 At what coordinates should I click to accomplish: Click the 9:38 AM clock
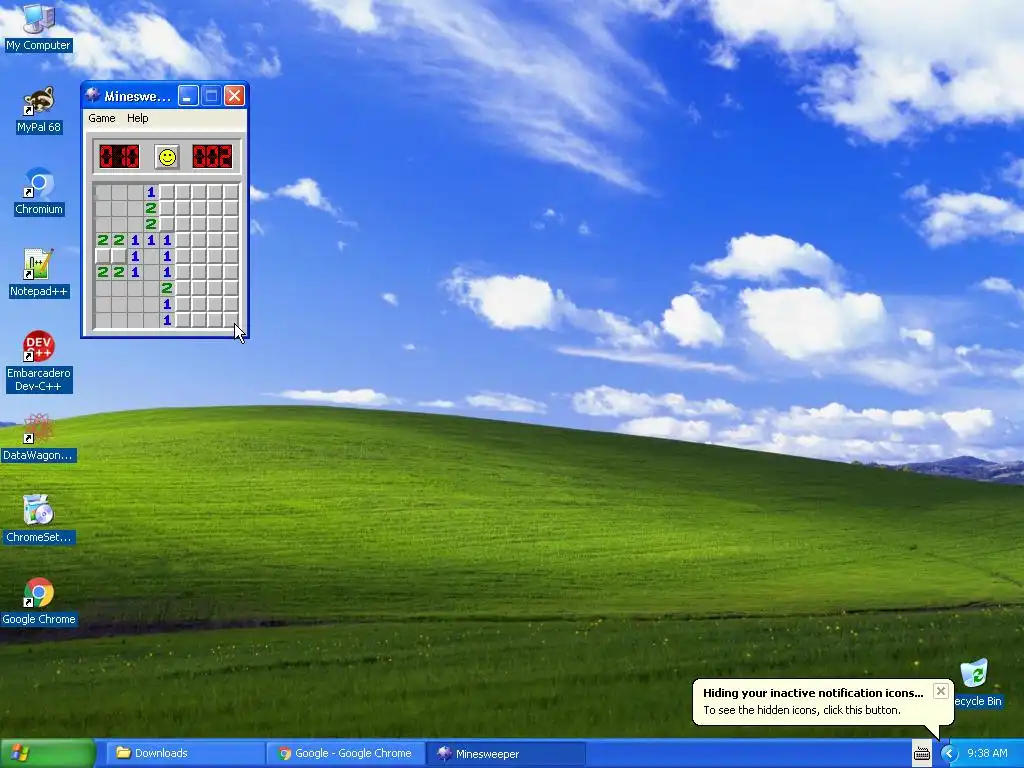pyautogui.click(x=987, y=753)
